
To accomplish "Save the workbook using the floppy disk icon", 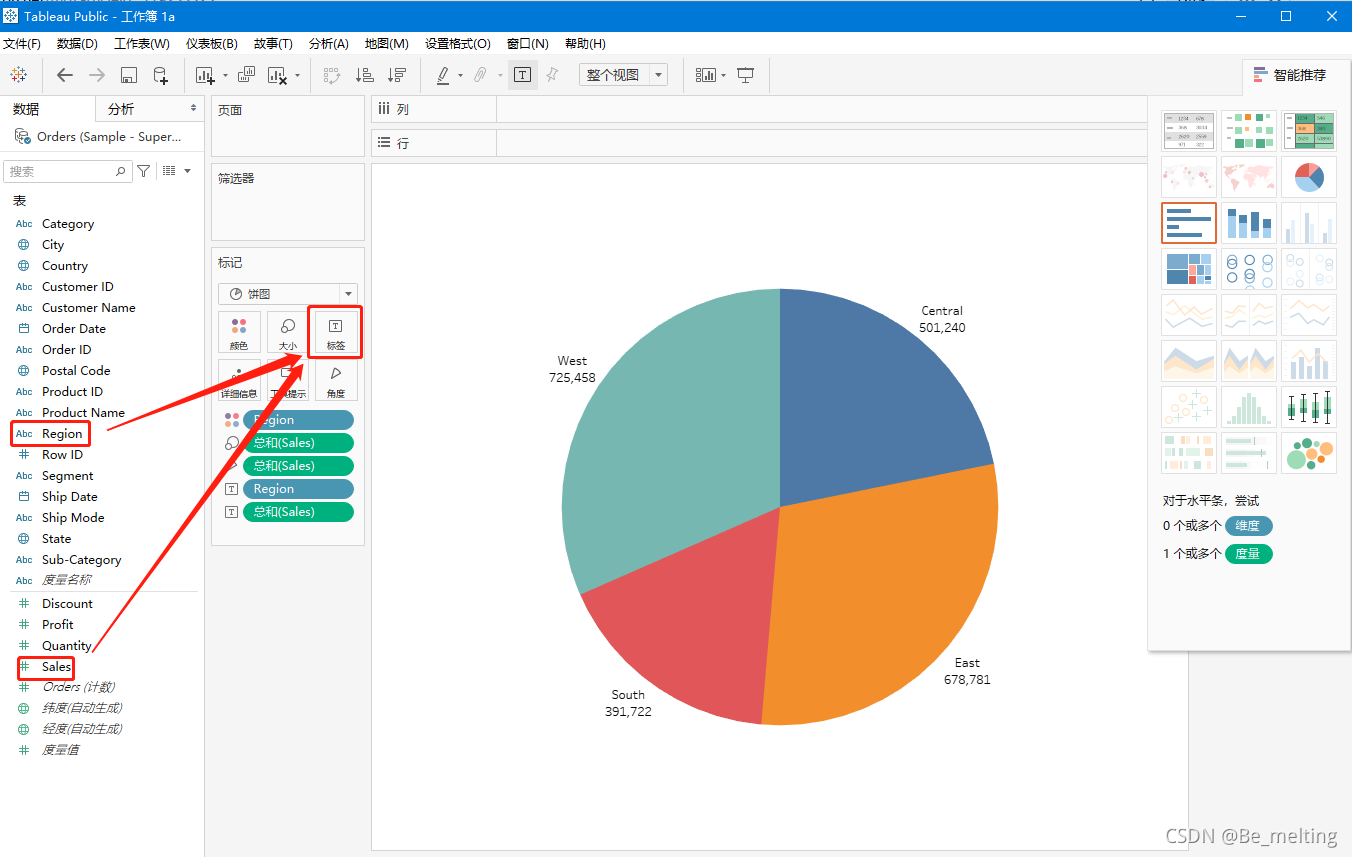I will click(128, 75).
